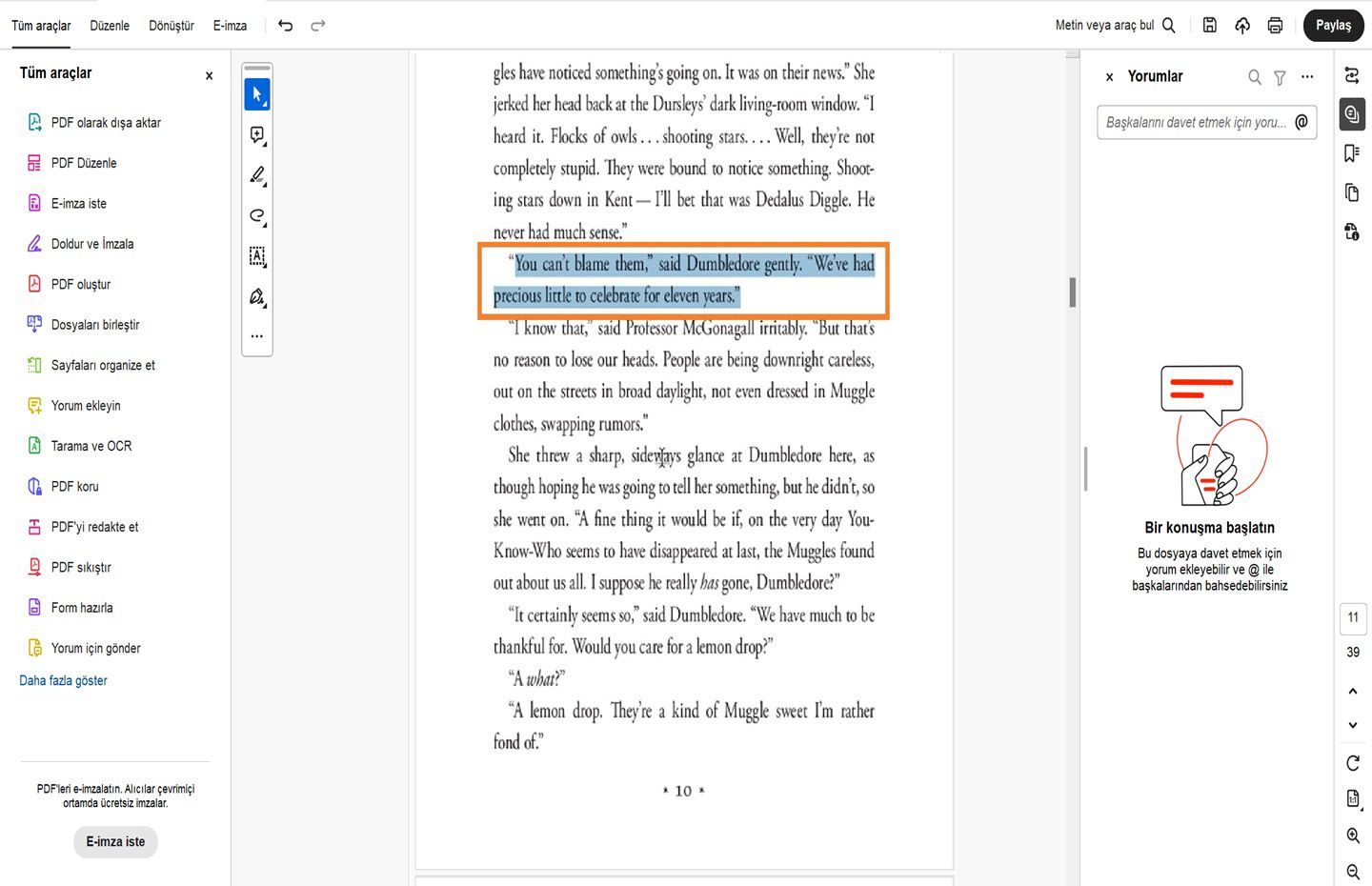The height and width of the screenshot is (886, 1372).
Task: Zoom out of the document
Action: (1353, 872)
